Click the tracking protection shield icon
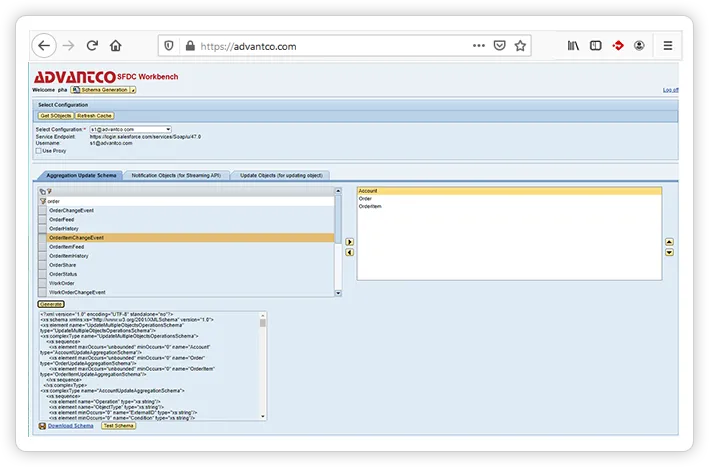The height and width of the screenshot is (467, 709). click(x=169, y=46)
